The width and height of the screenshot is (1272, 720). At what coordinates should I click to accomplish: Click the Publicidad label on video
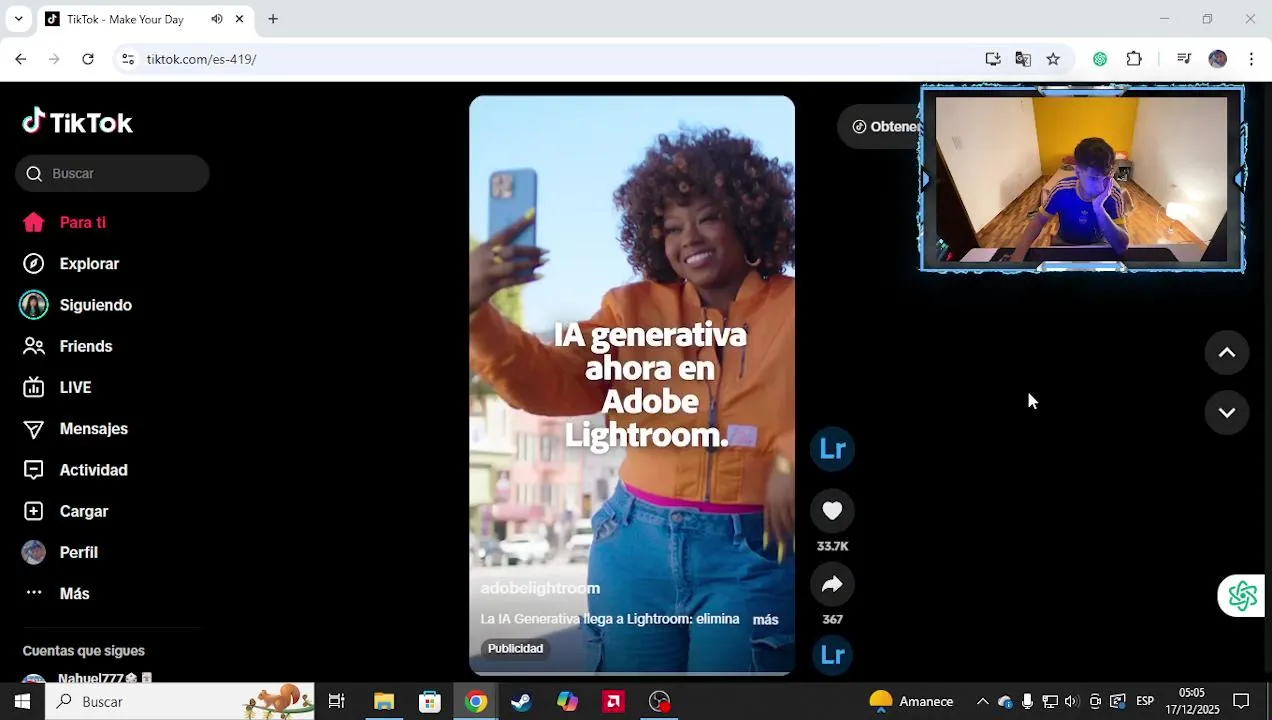[x=515, y=649]
